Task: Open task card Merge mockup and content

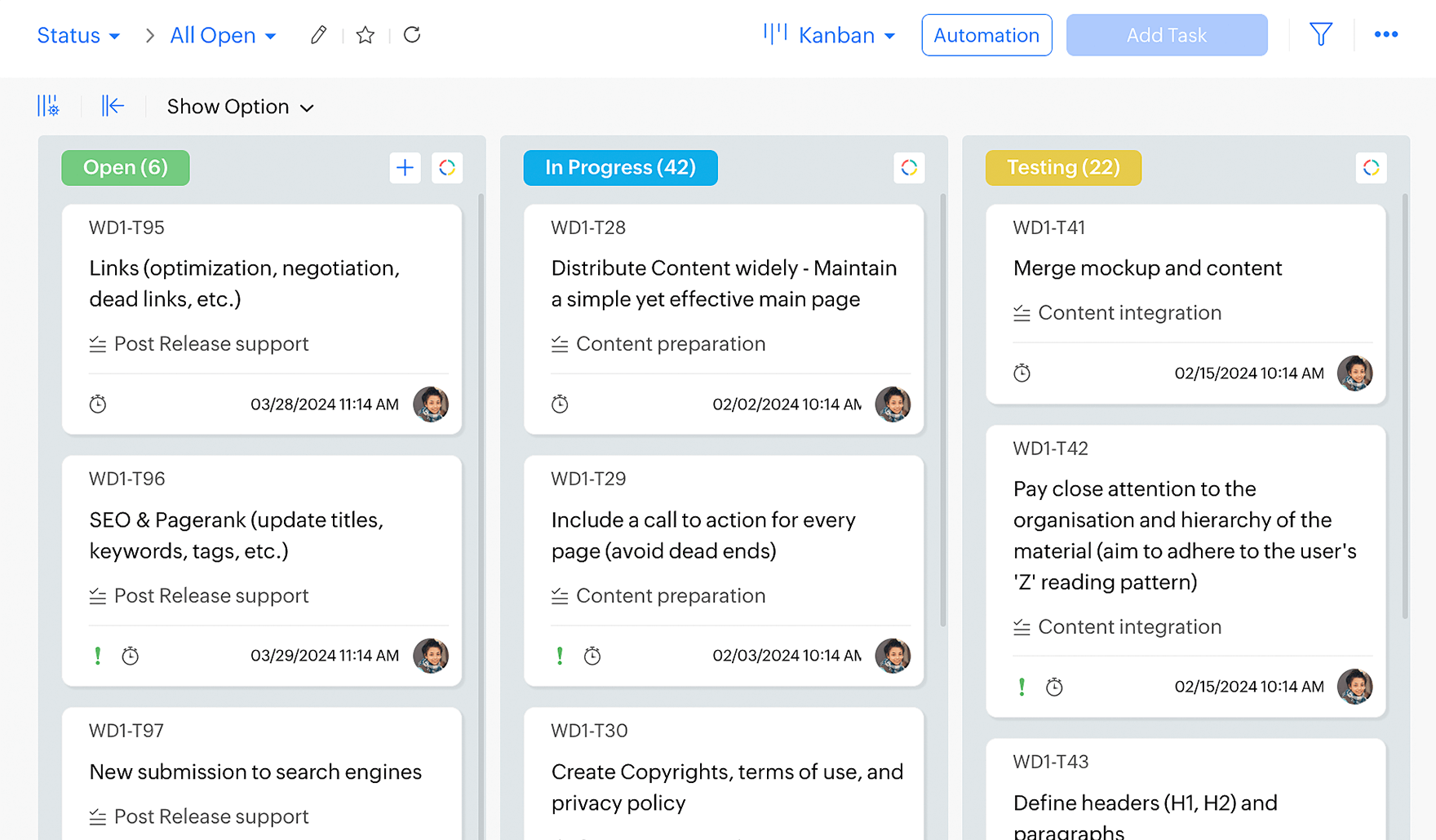Action: coord(1147,268)
